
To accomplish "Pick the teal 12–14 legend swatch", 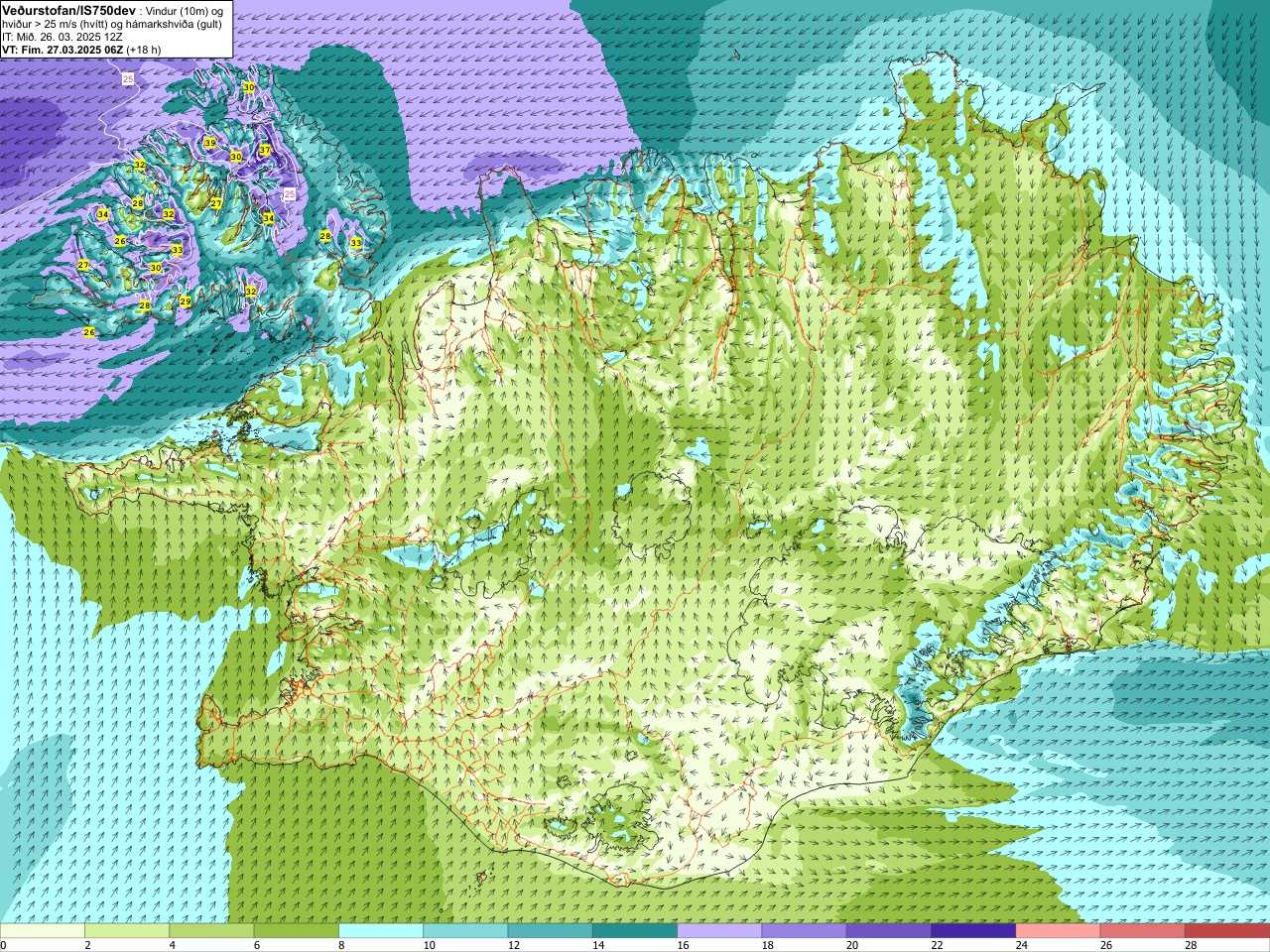I will (550, 931).
